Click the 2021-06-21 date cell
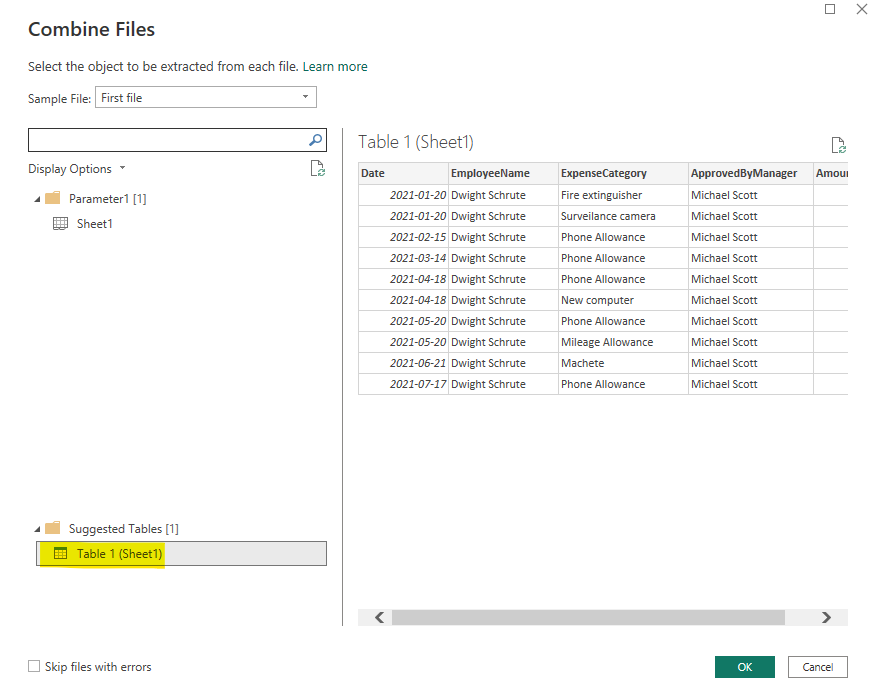 pyautogui.click(x=403, y=363)
